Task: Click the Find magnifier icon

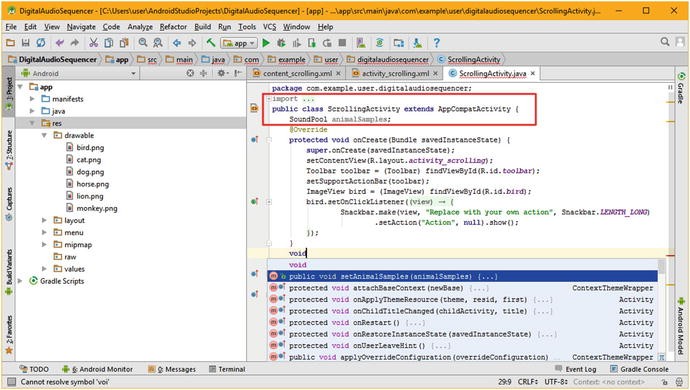Action: click(143, 43)
